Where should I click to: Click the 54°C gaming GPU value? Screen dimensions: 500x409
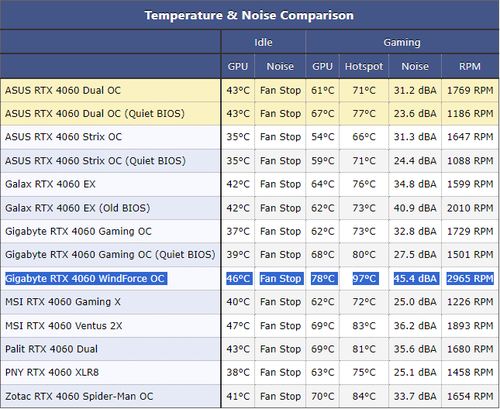coord(323,137)
